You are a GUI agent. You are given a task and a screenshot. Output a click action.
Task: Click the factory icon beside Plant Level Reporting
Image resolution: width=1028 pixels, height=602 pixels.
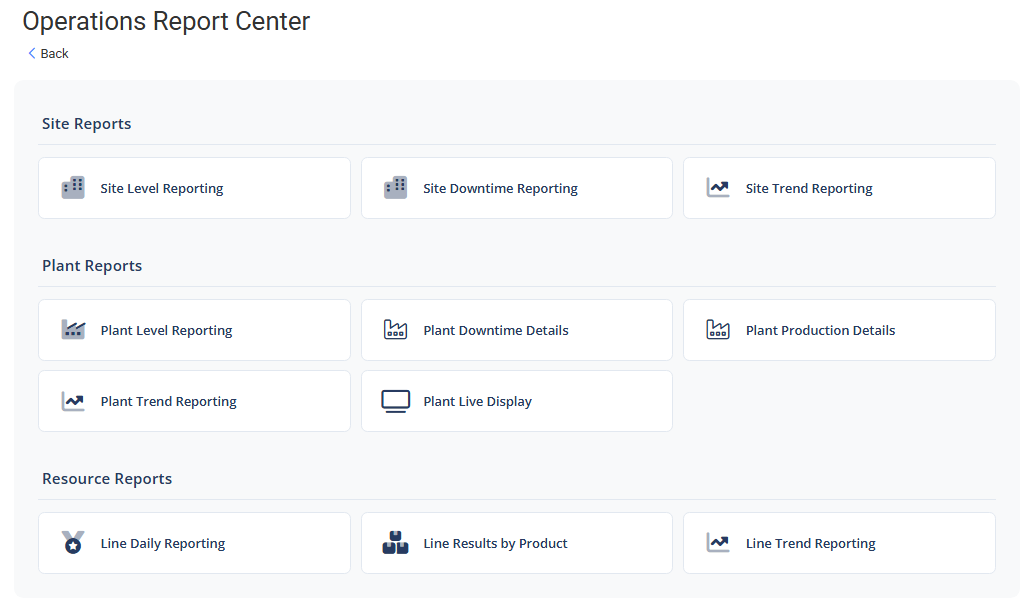coord(73,330)
